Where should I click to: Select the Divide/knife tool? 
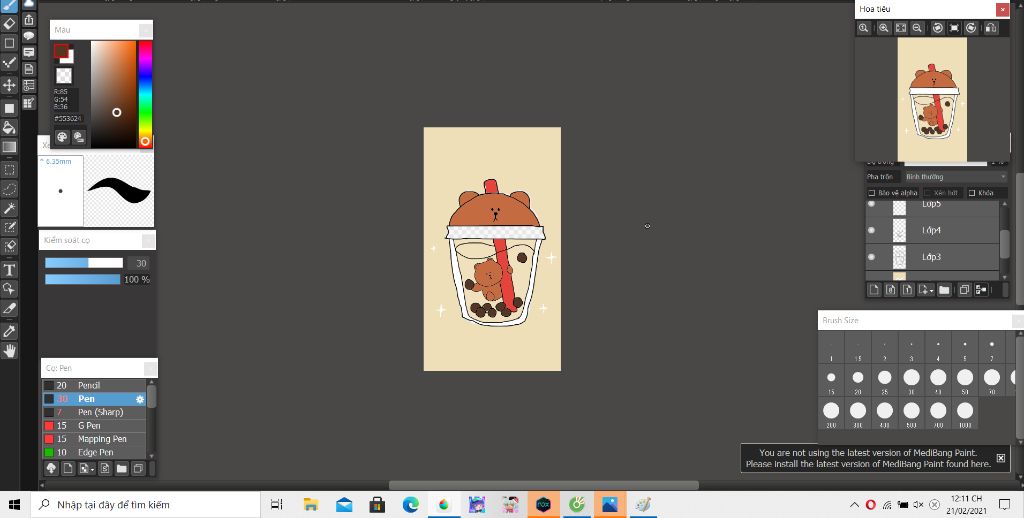pos(9,308)
